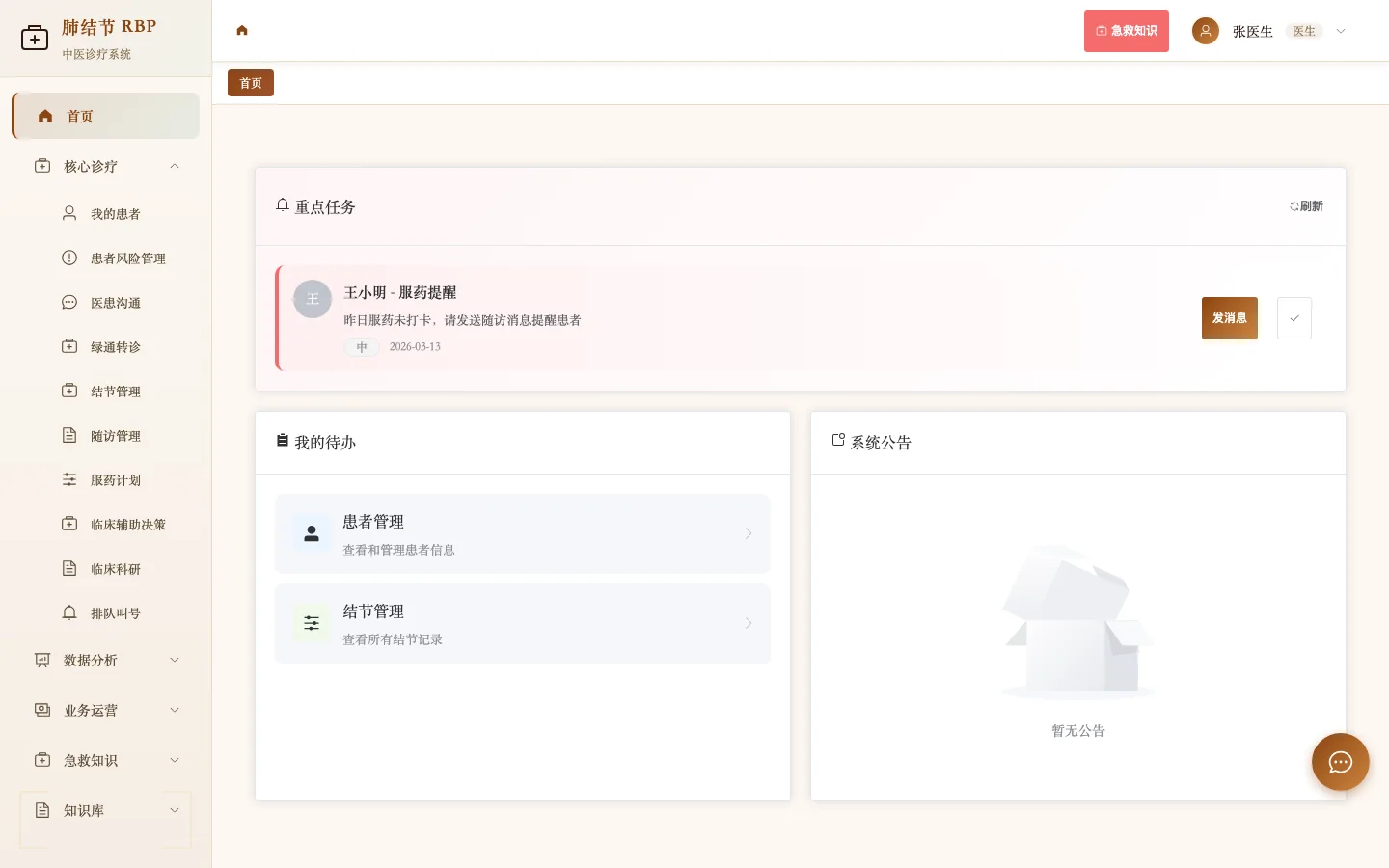
Task: Open 结节管理 todo via right chevron
Action: (749, 623)
